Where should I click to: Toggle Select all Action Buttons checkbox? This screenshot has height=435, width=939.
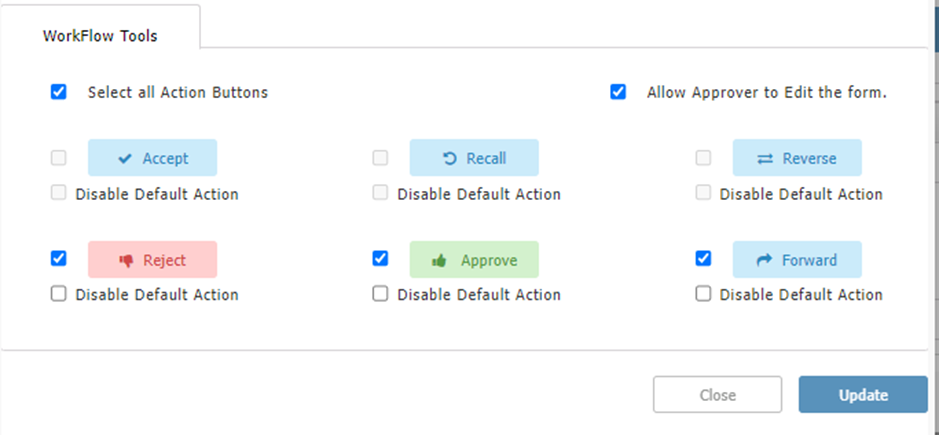click(x=59, y=92)
